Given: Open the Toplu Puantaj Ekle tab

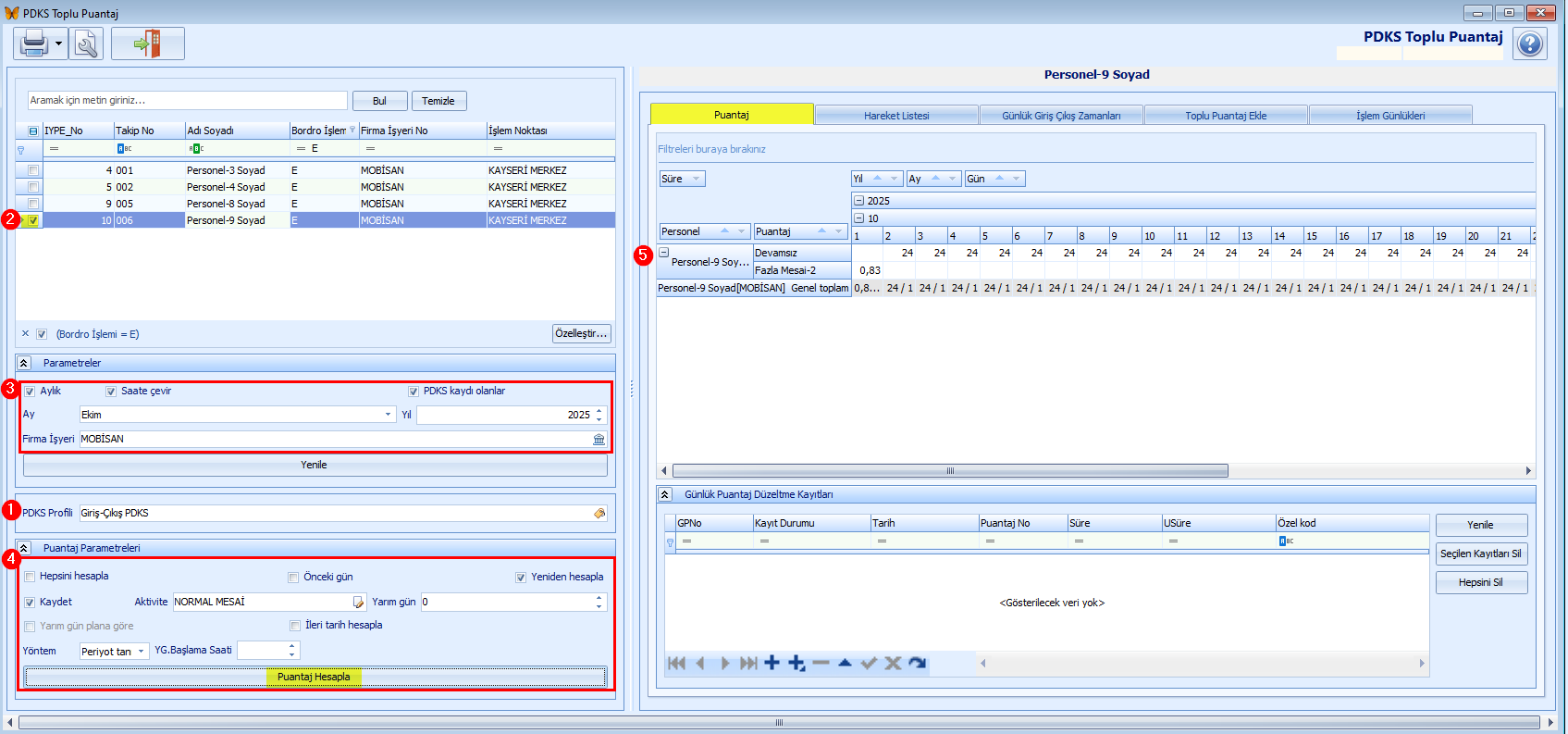Looking at the screenshot, I should 1225,116.
